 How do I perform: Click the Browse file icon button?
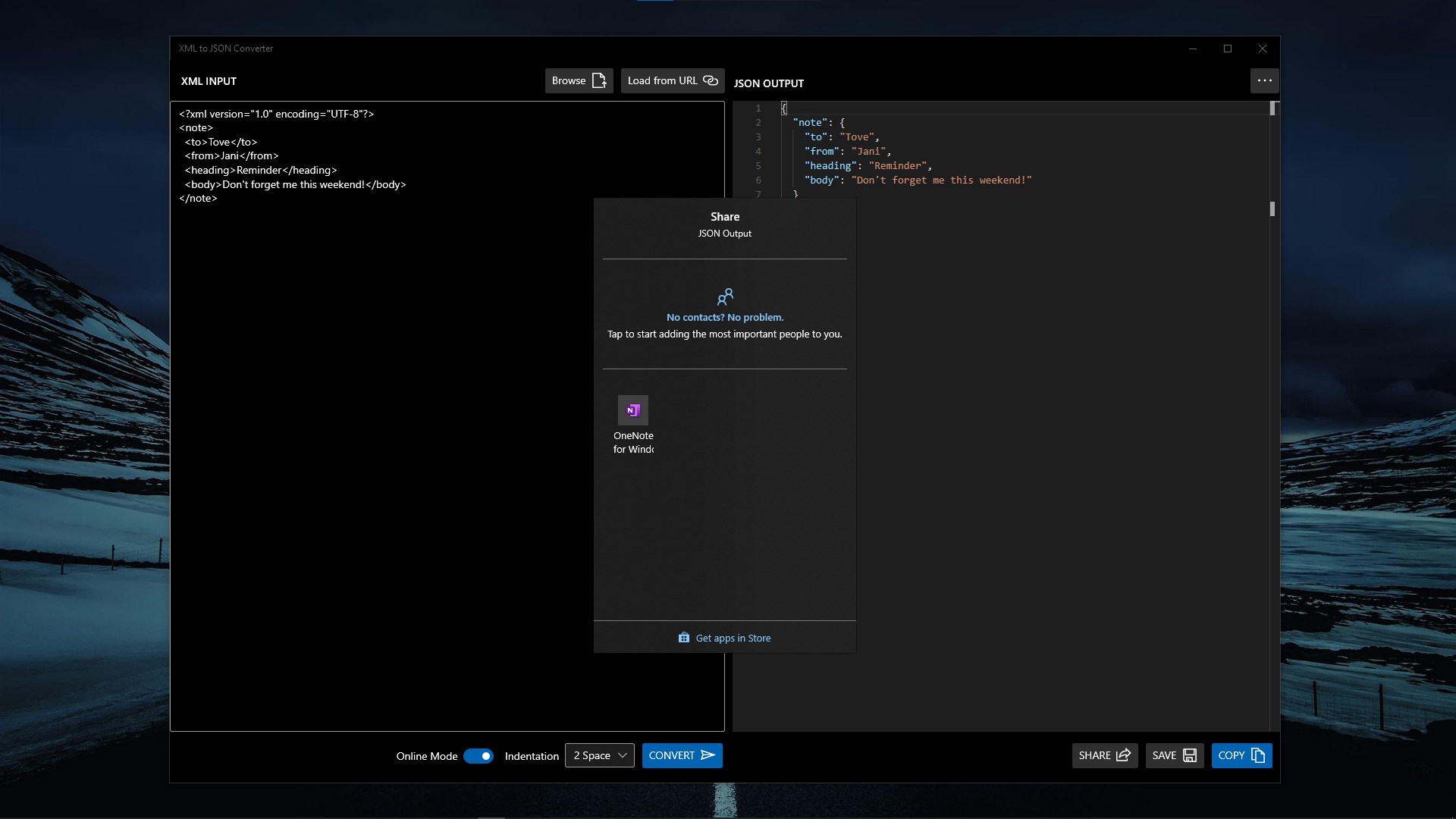pyautogui.click(x=599, y=80)
